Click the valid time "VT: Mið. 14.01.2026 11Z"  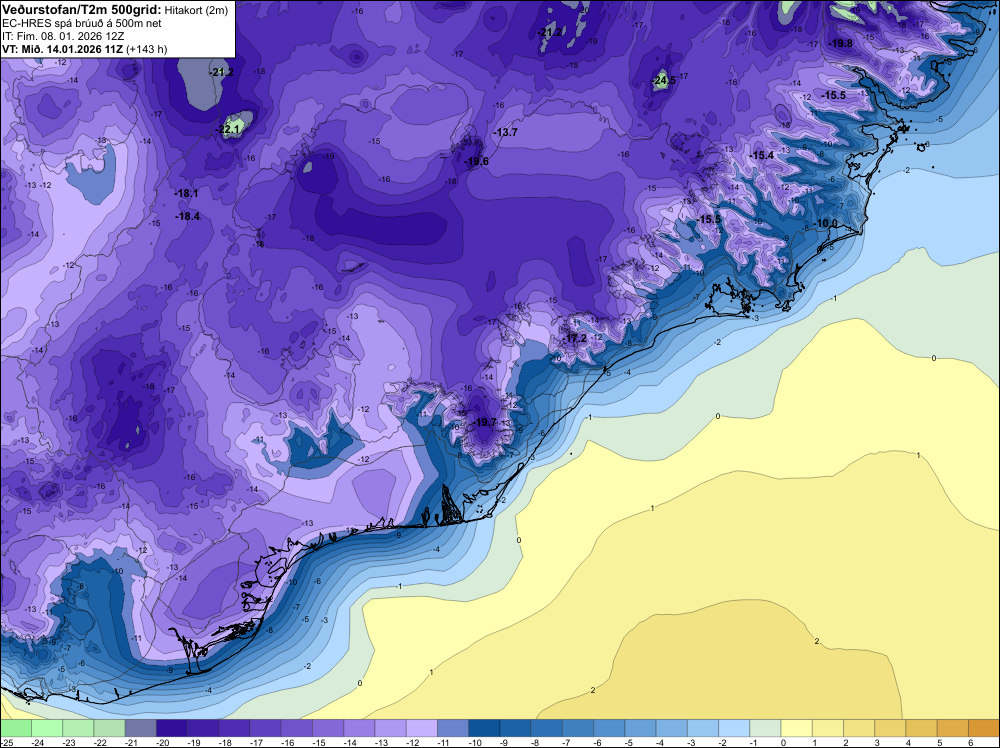62,49
